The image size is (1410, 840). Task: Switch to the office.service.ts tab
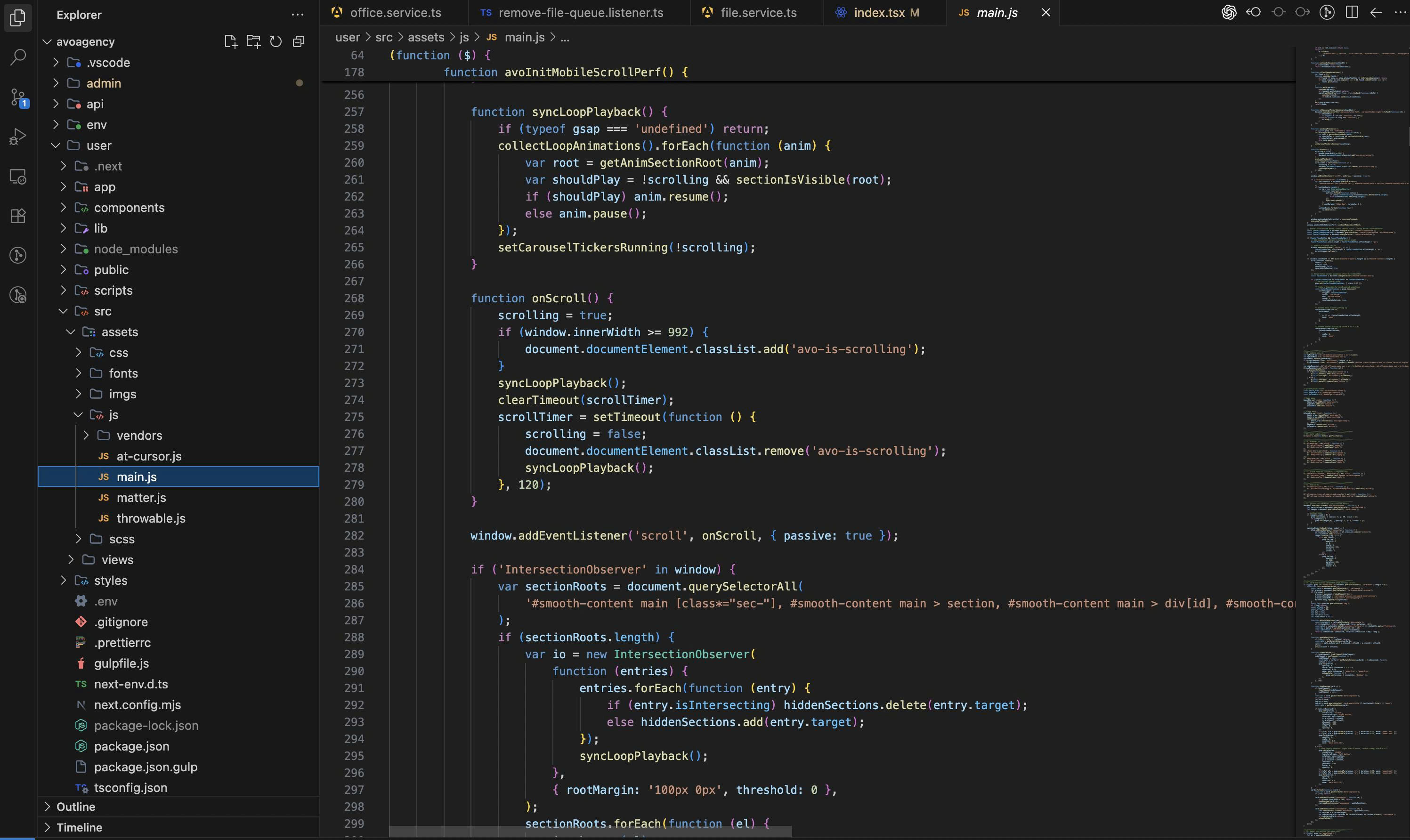click(x=395, y=12)
